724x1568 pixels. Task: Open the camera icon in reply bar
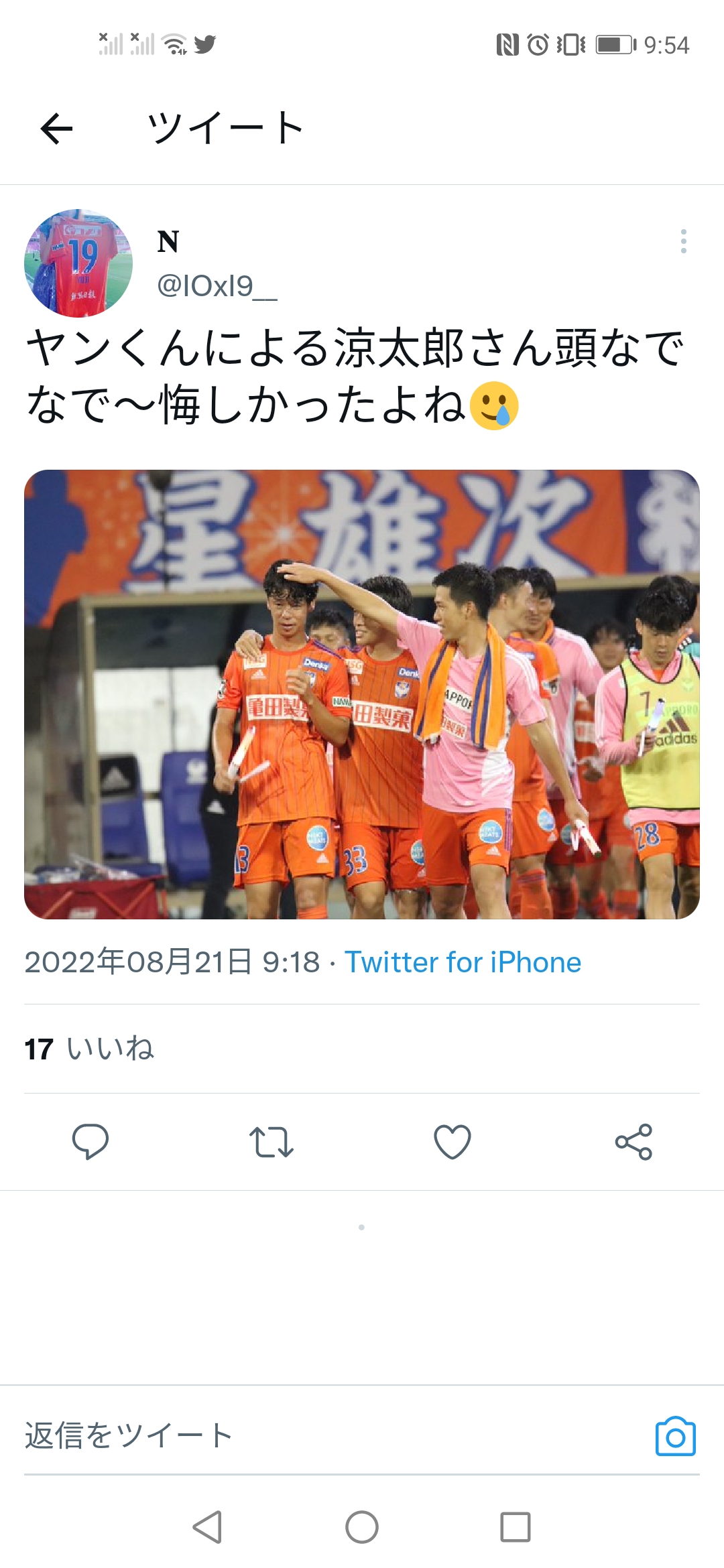point(676,1436)
